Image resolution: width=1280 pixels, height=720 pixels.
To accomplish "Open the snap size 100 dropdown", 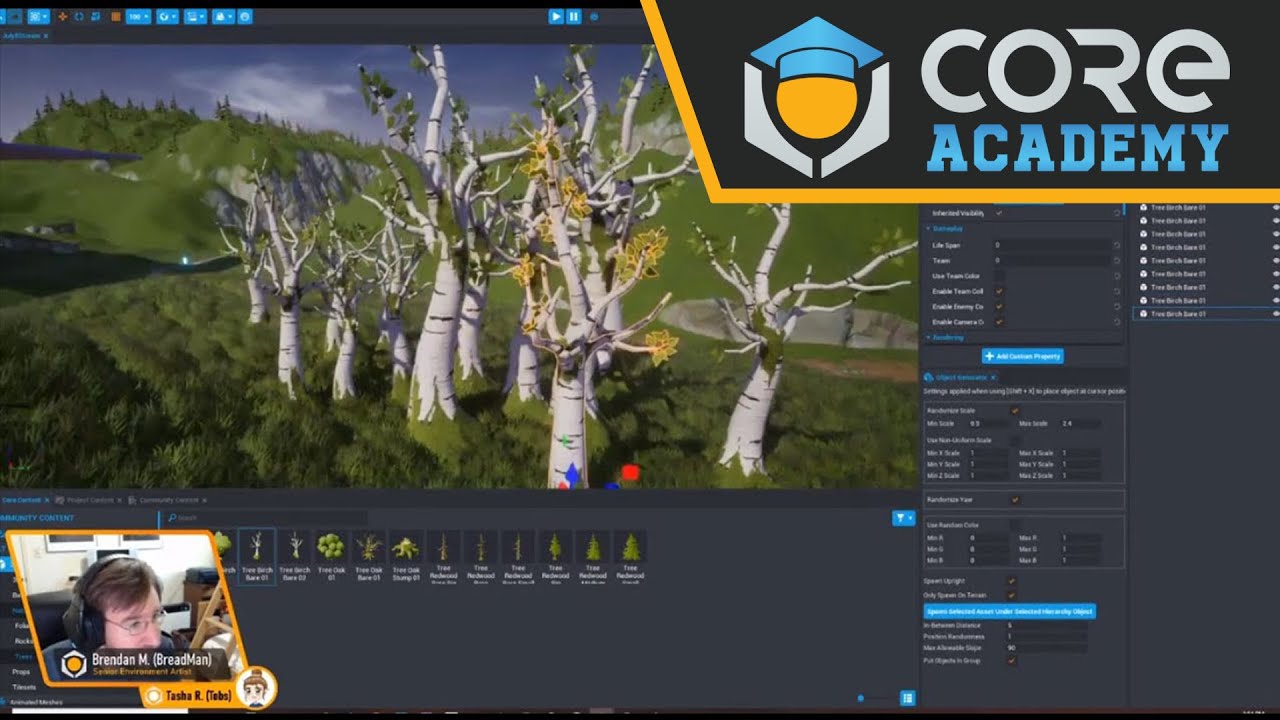I will (138, 16).
